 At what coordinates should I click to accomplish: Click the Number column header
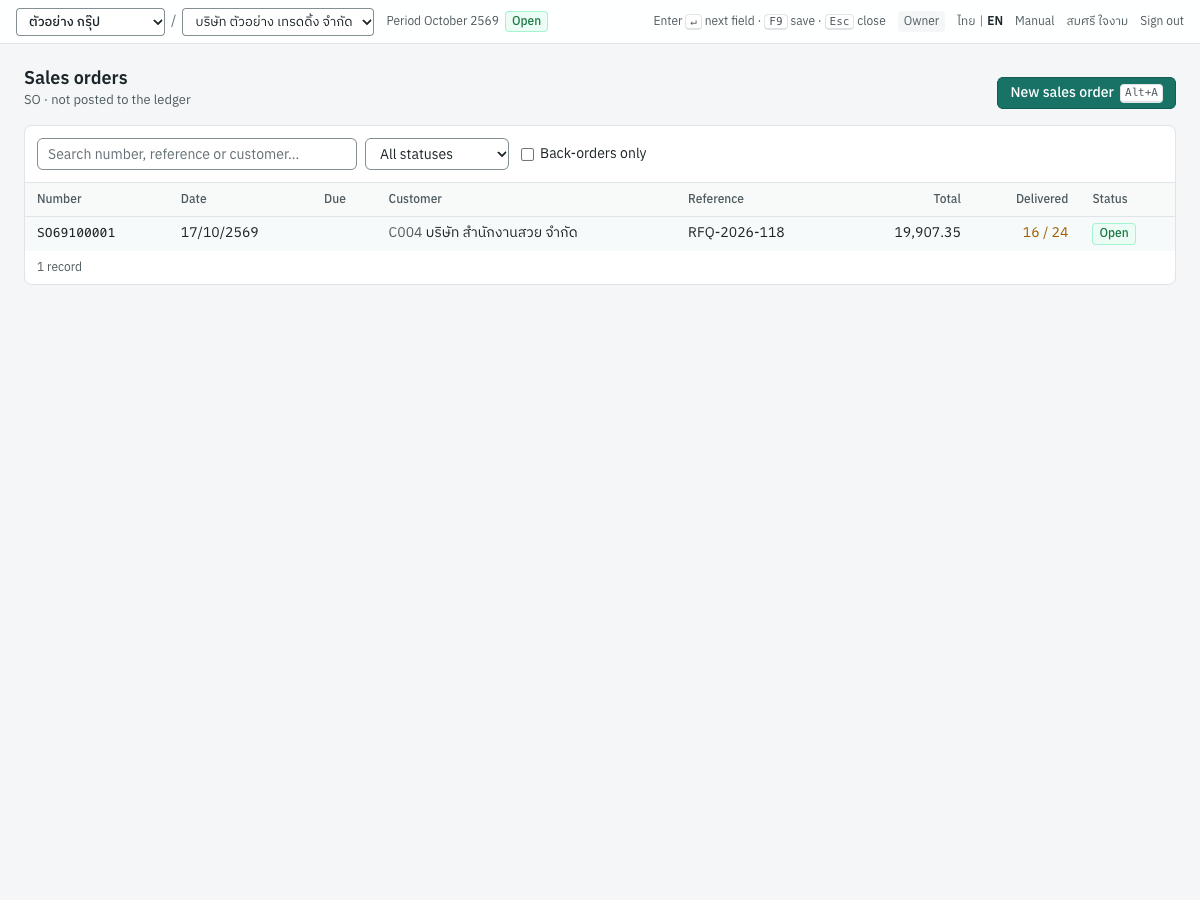pyautogui.click(x=59, y=199)
